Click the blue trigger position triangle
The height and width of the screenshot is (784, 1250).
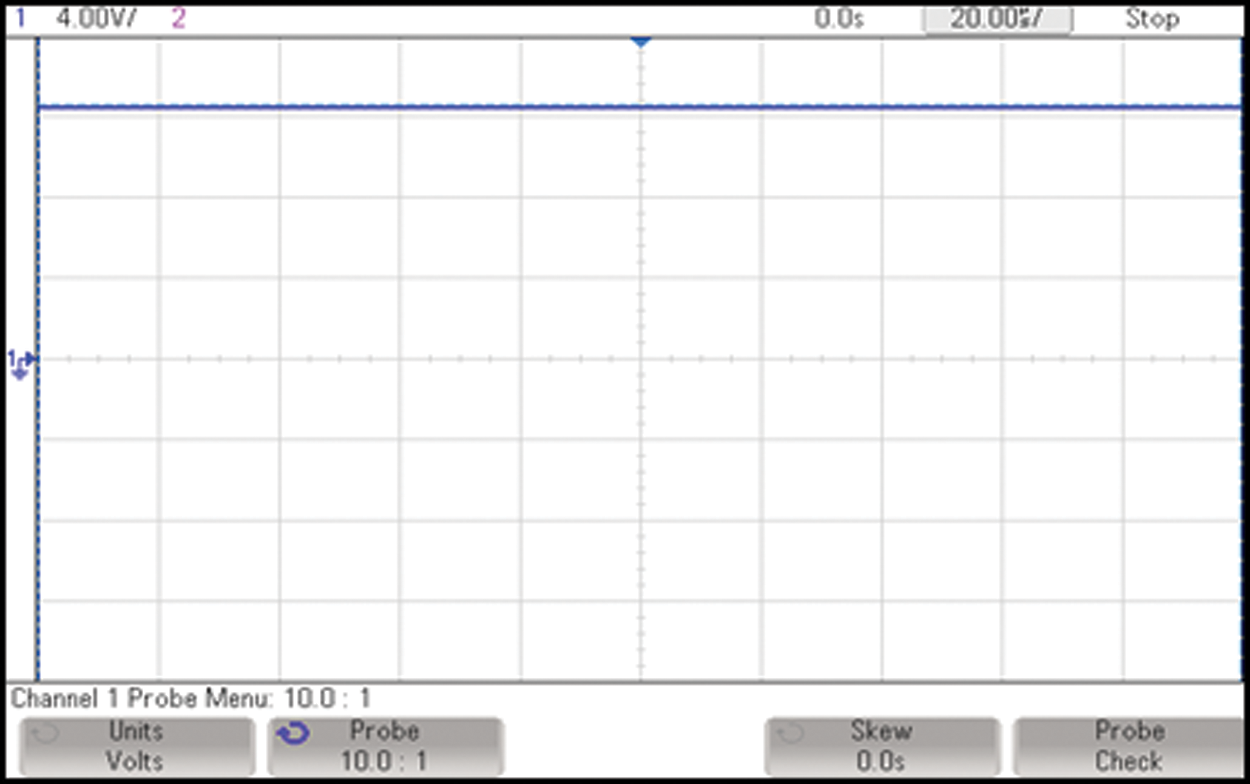pyautogui.click(x=641, y=42)
